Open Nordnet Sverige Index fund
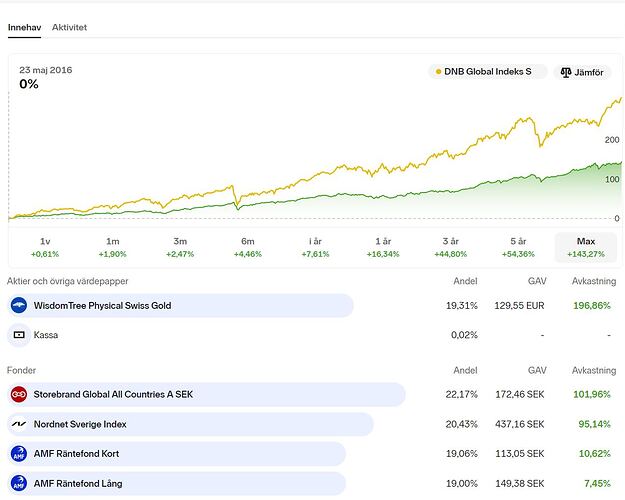Viewport: 625px width, 500px height. tap(312, 424)
